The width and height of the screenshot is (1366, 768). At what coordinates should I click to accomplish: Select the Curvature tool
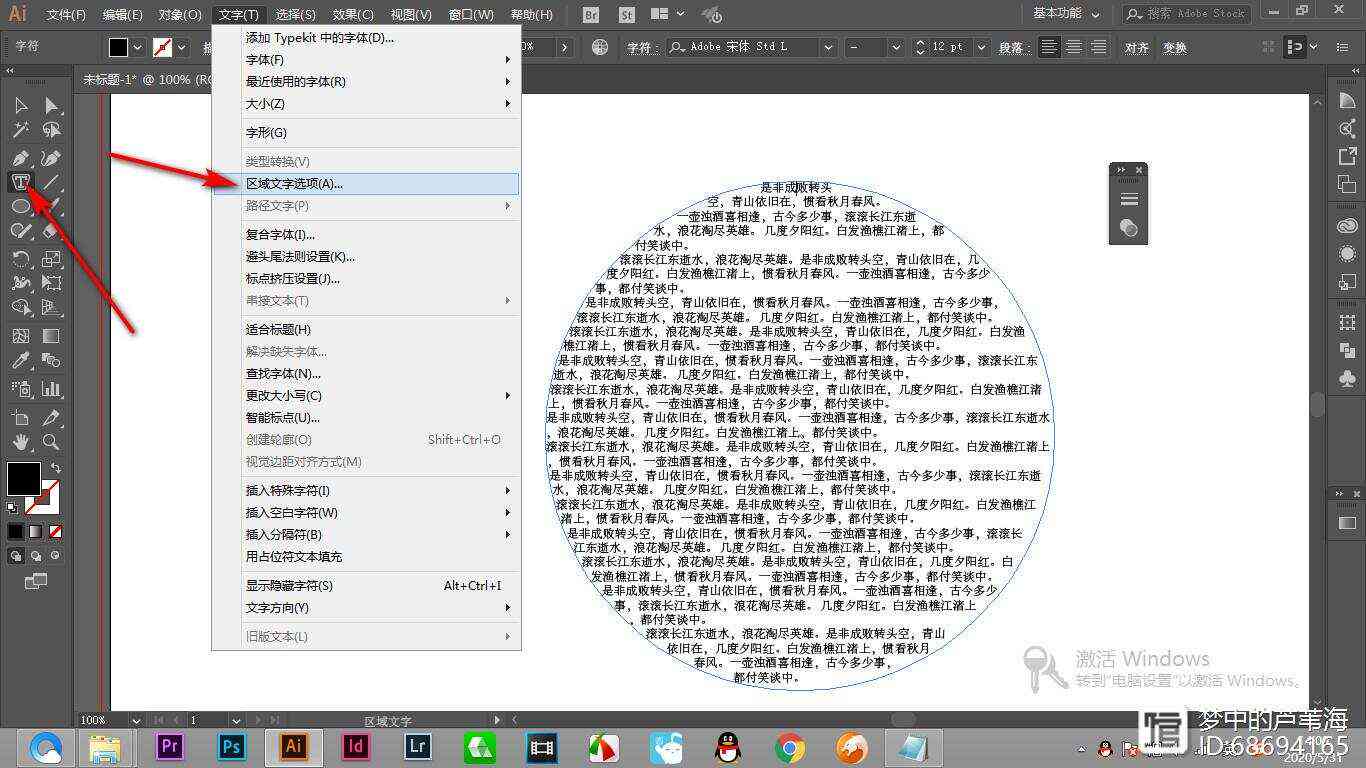[51, 158]
